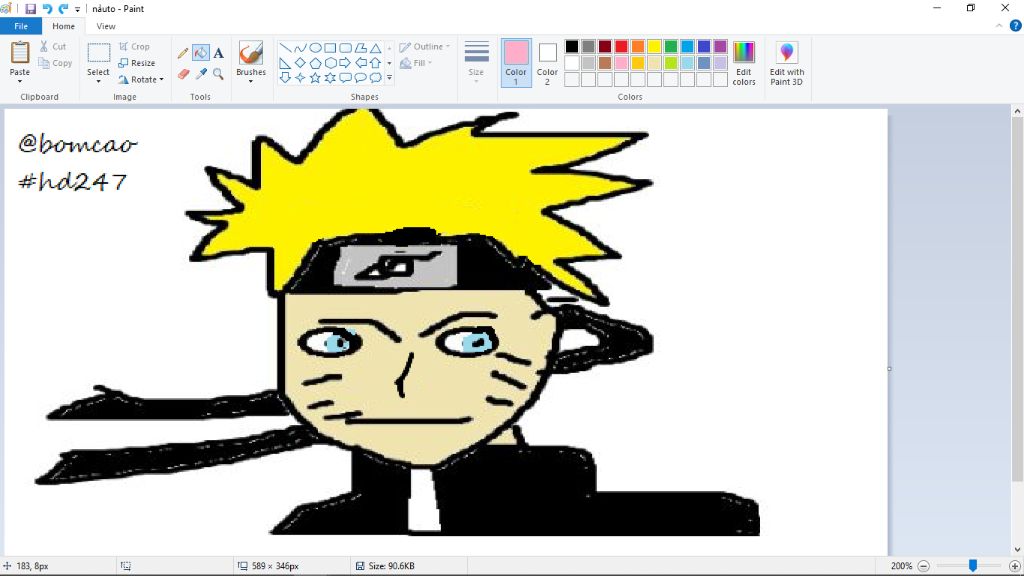Click the Save icon in title bar

pos(31,8)
